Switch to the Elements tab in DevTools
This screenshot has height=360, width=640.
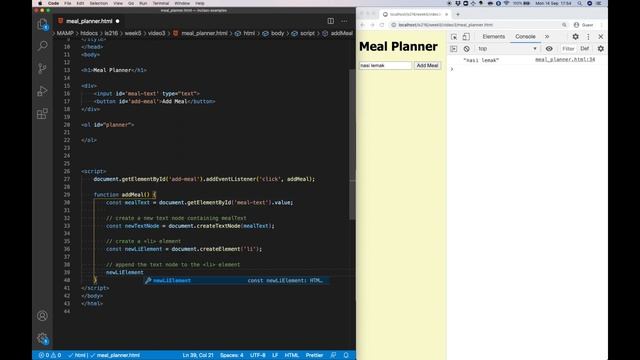click(493, 37)
